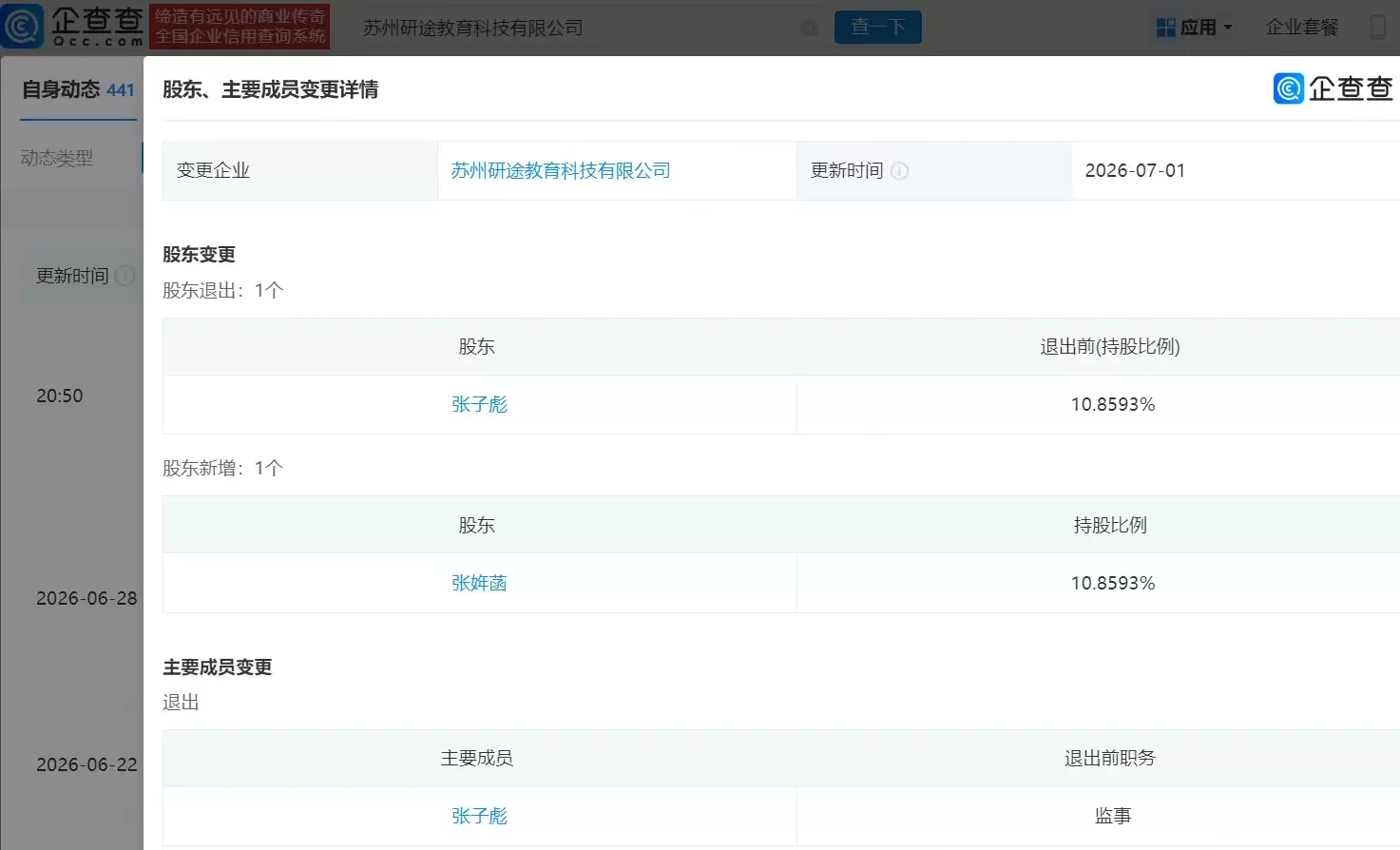Image resolution: width=1400 pixels, height=850 pixels.
Task: Click the 变更企业 label cell
Action: 300,170
